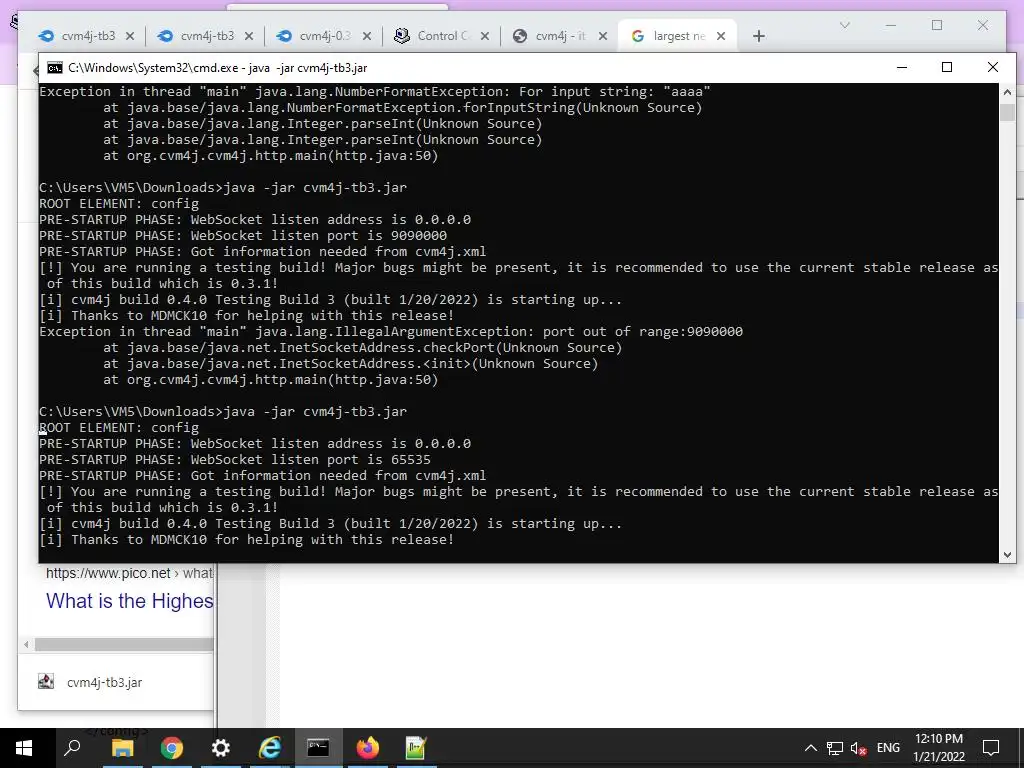Click the last 'Thanks to MDMCK10' output line
This screenshot has width=1024, height=768.
(x=247, y=540)
